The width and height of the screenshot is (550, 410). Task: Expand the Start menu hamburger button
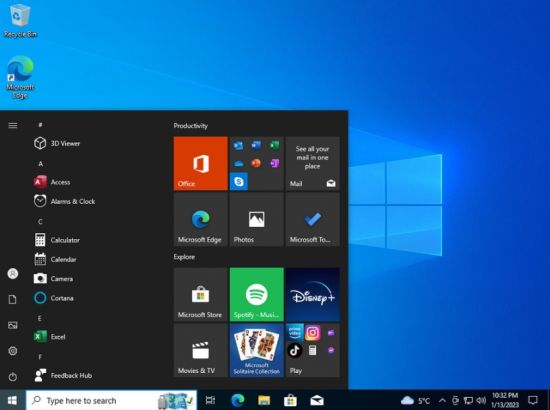pos(13,126)
